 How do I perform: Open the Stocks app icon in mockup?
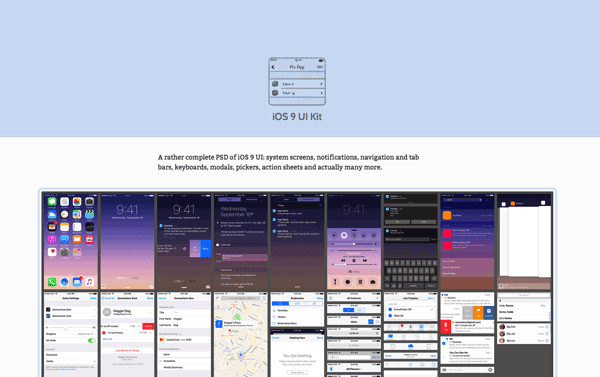(90, 227)
